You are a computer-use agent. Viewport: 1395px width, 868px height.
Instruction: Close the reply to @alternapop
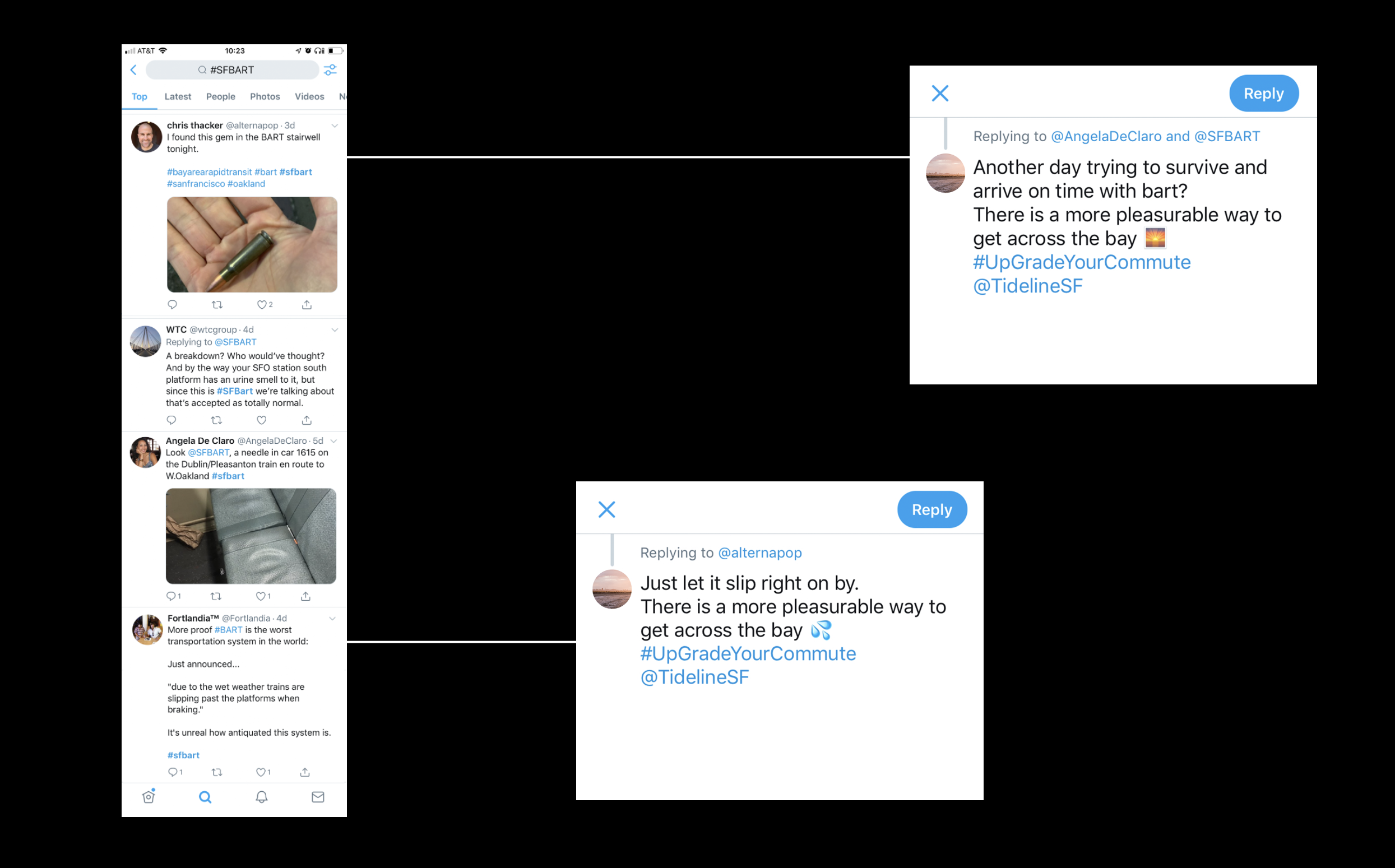click(x=607, y=510)
